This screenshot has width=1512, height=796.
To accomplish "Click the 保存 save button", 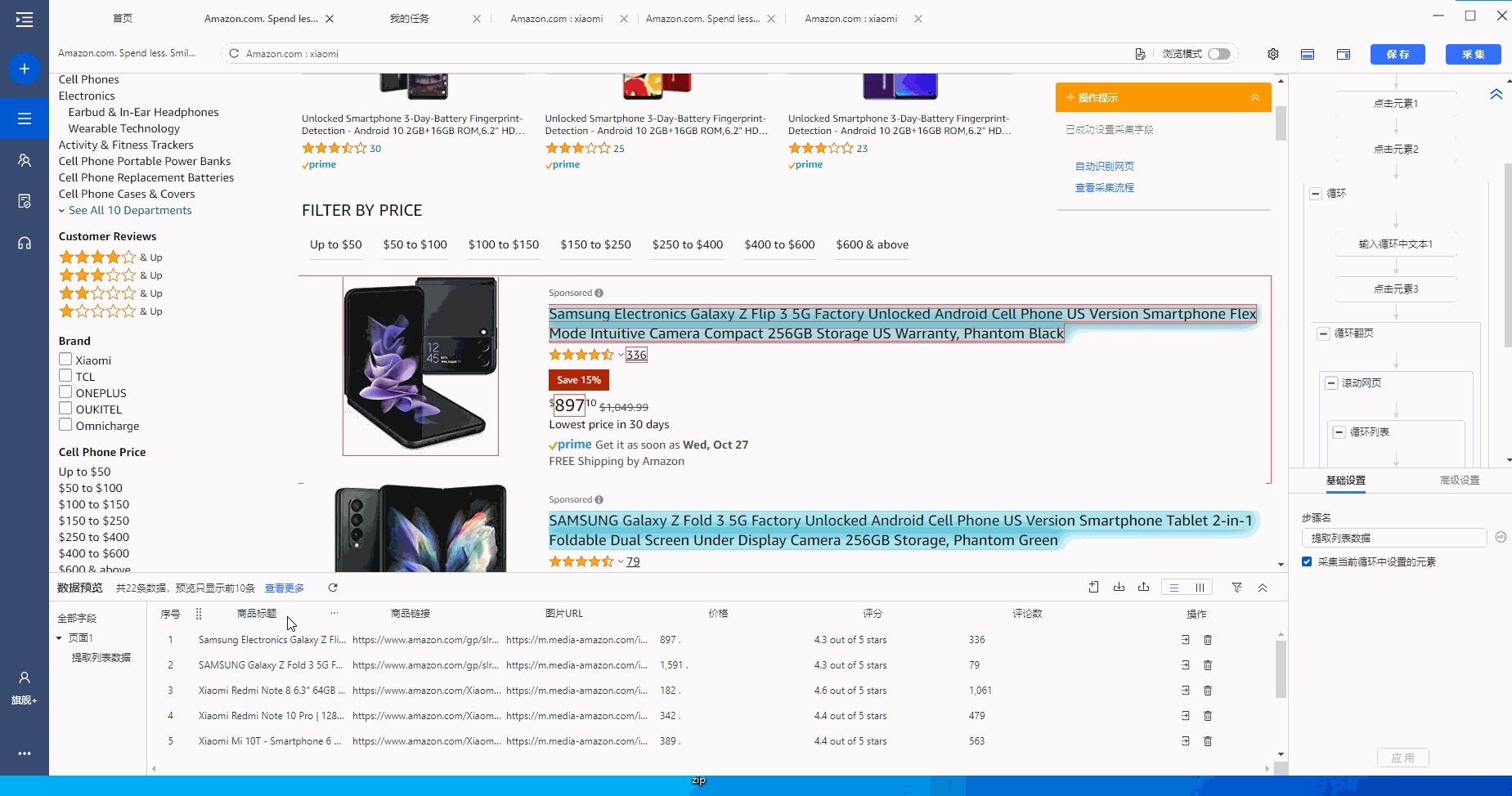I will coord(1398,54).
